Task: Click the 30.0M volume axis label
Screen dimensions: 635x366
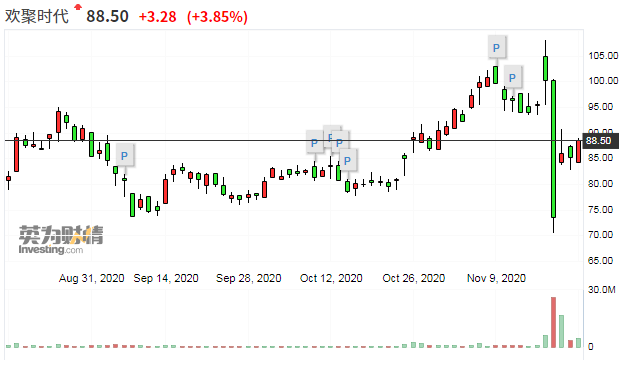Action: coord(602,289)
